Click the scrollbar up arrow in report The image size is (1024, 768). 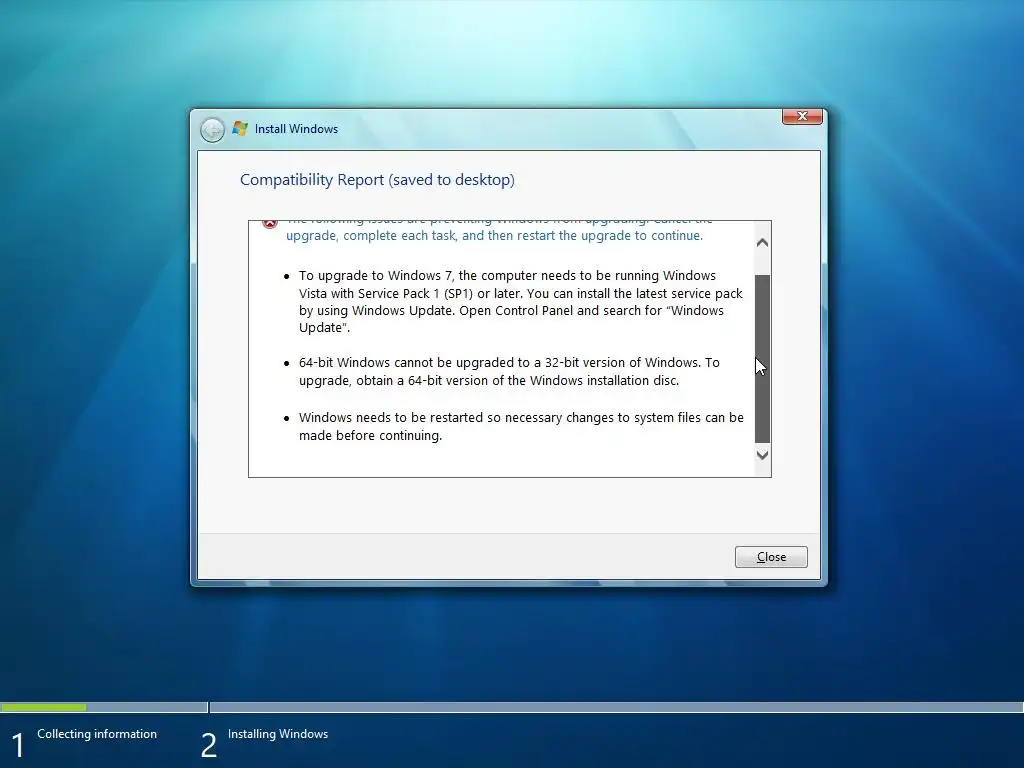point(762,243)
